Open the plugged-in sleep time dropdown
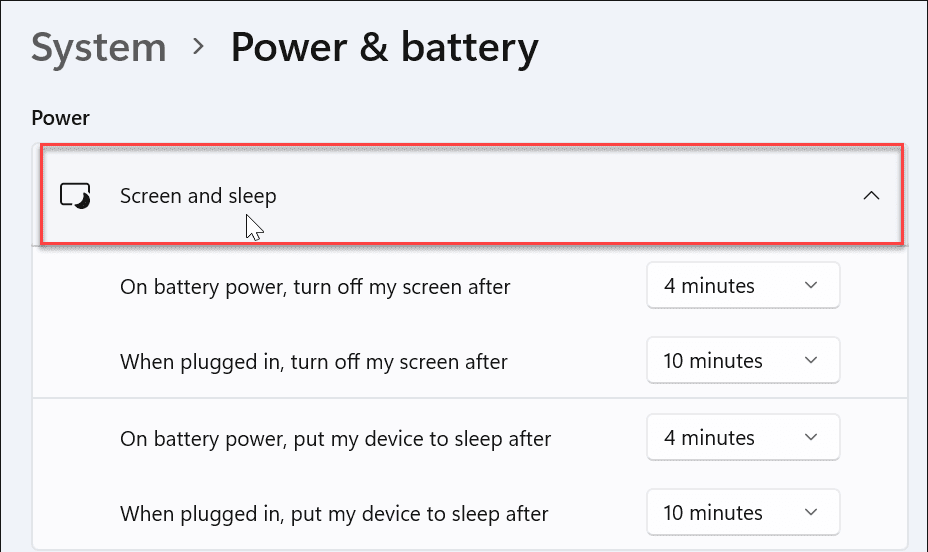928x552 pixels. [x=742, y=513]
